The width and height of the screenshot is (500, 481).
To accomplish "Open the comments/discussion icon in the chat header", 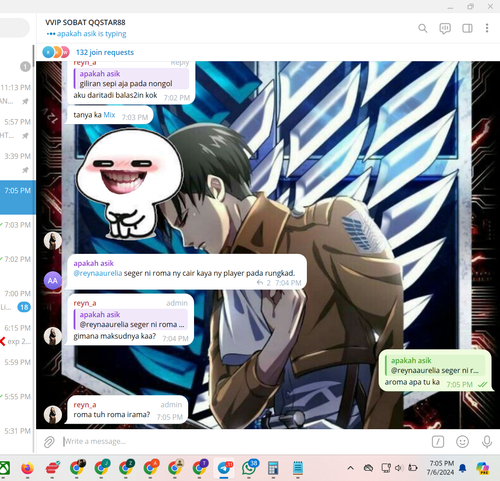I will (445, 29).
